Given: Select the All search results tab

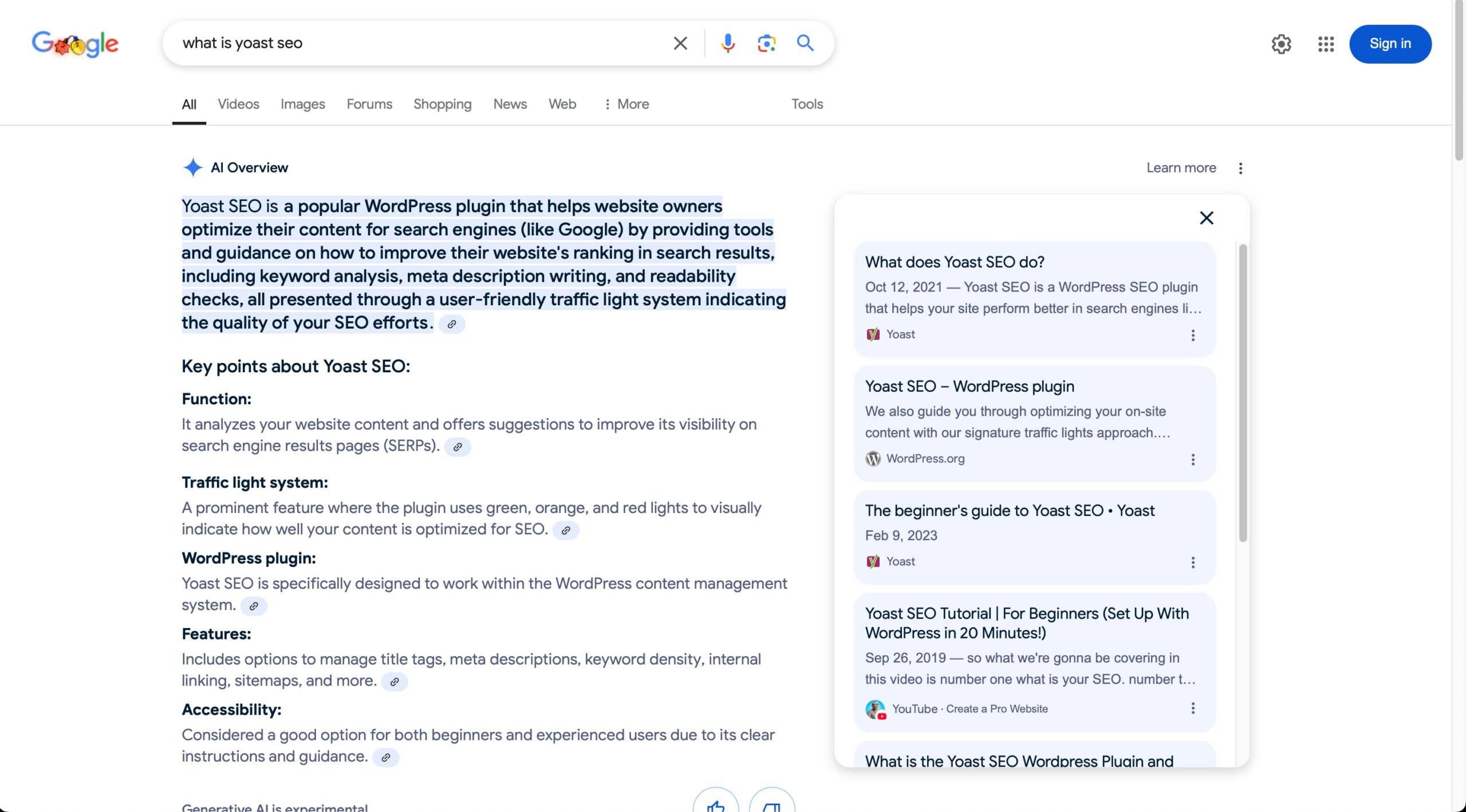Looking at the screenshot, I should click(189, 104).
